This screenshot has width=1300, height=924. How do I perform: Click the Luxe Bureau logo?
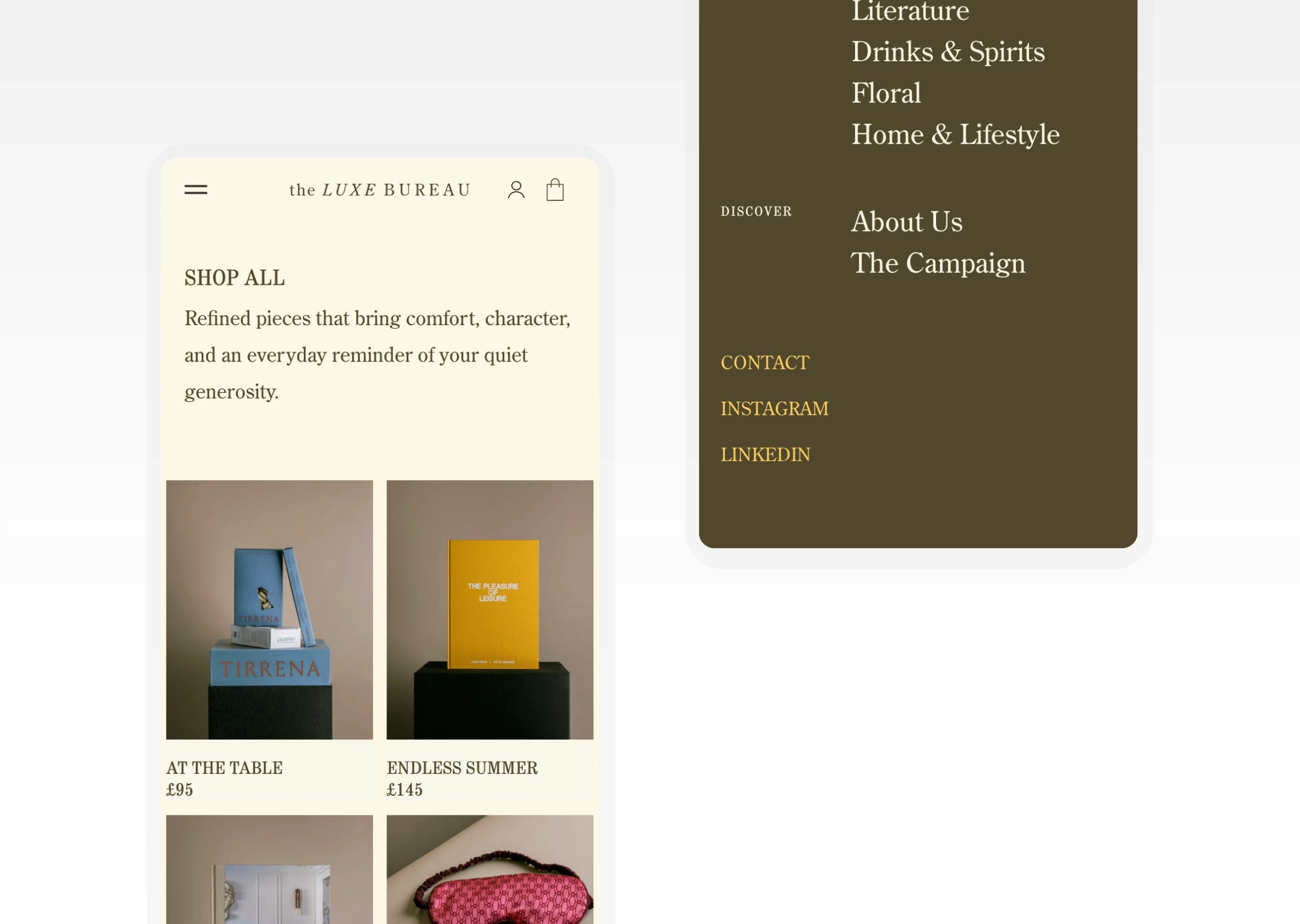380,190
